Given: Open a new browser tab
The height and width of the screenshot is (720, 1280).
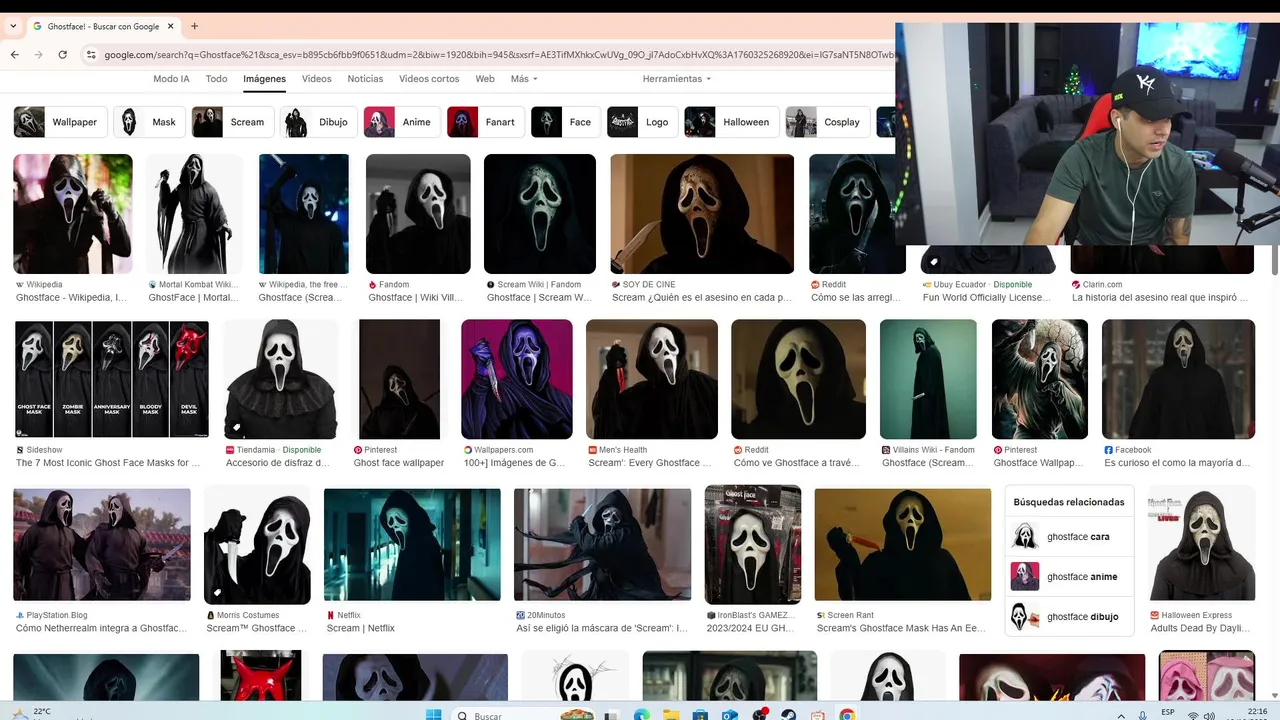Looking at the screenshot, I should [194, 26].
